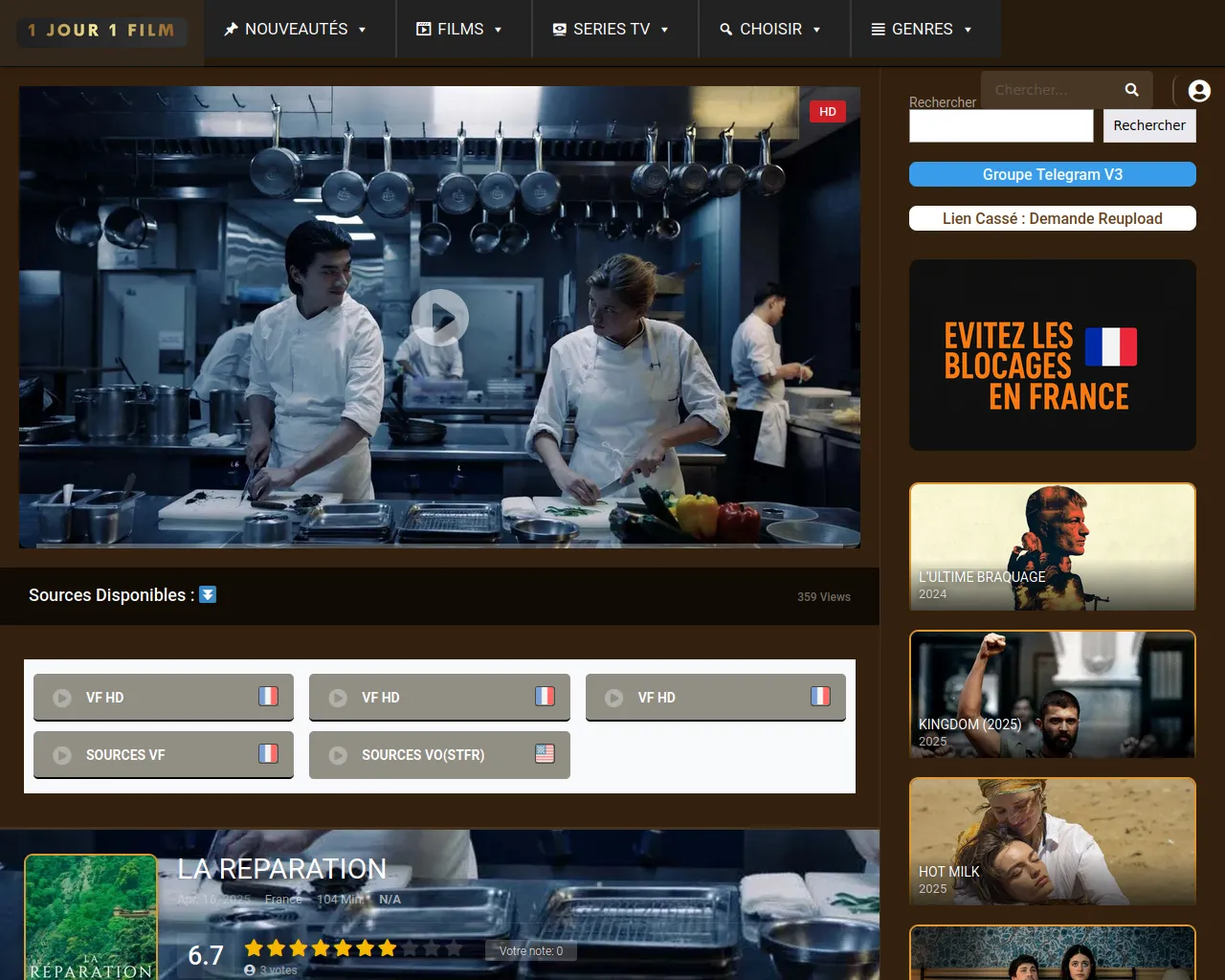Choose the second VF HD source
The image size is (1225, 980).
tap(439, 698)
